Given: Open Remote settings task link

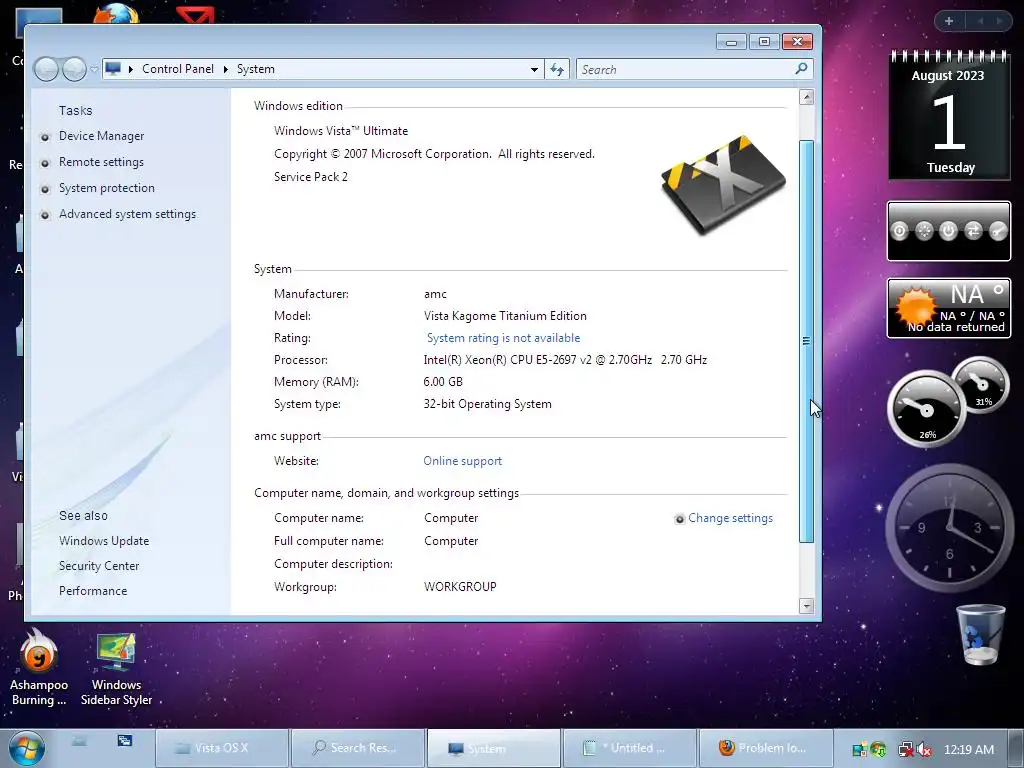Looking at the screenshot, I should [x=101, y=162].
